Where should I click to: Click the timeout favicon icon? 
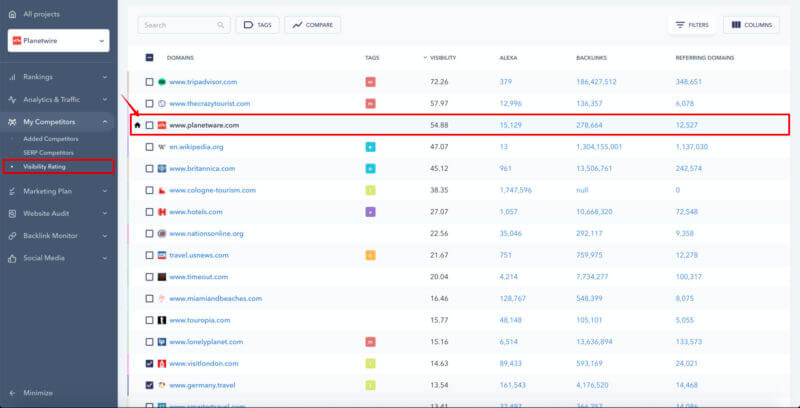coord(162,277)
